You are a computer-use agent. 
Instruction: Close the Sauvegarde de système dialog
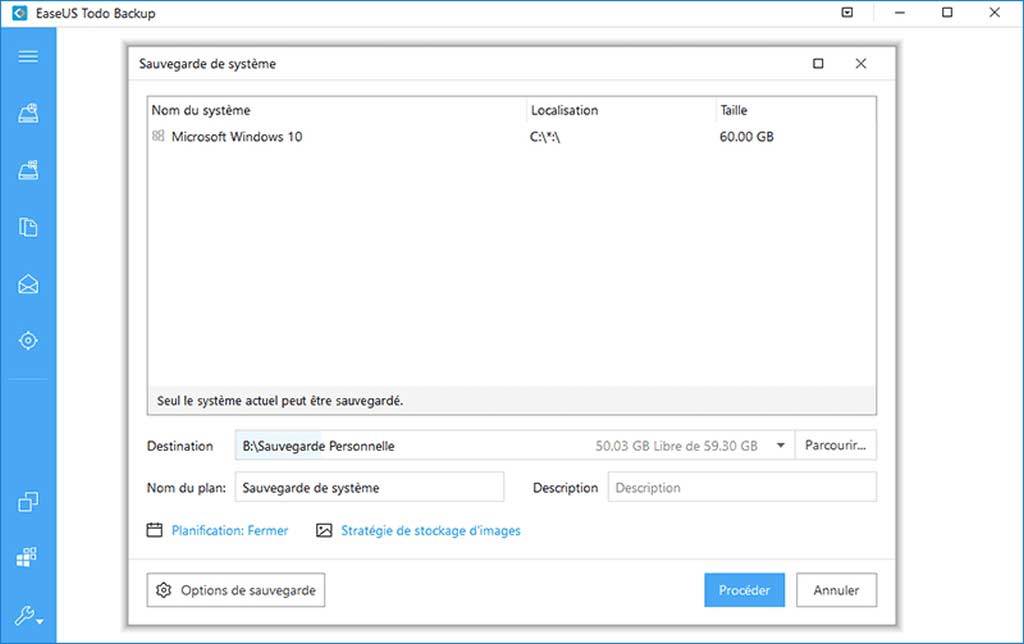pos(861,63)
